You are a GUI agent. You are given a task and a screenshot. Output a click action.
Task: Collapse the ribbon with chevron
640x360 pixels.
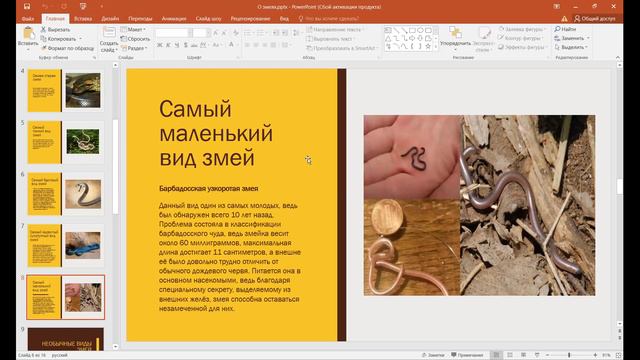pyautogui.click(x=618, y=58)
